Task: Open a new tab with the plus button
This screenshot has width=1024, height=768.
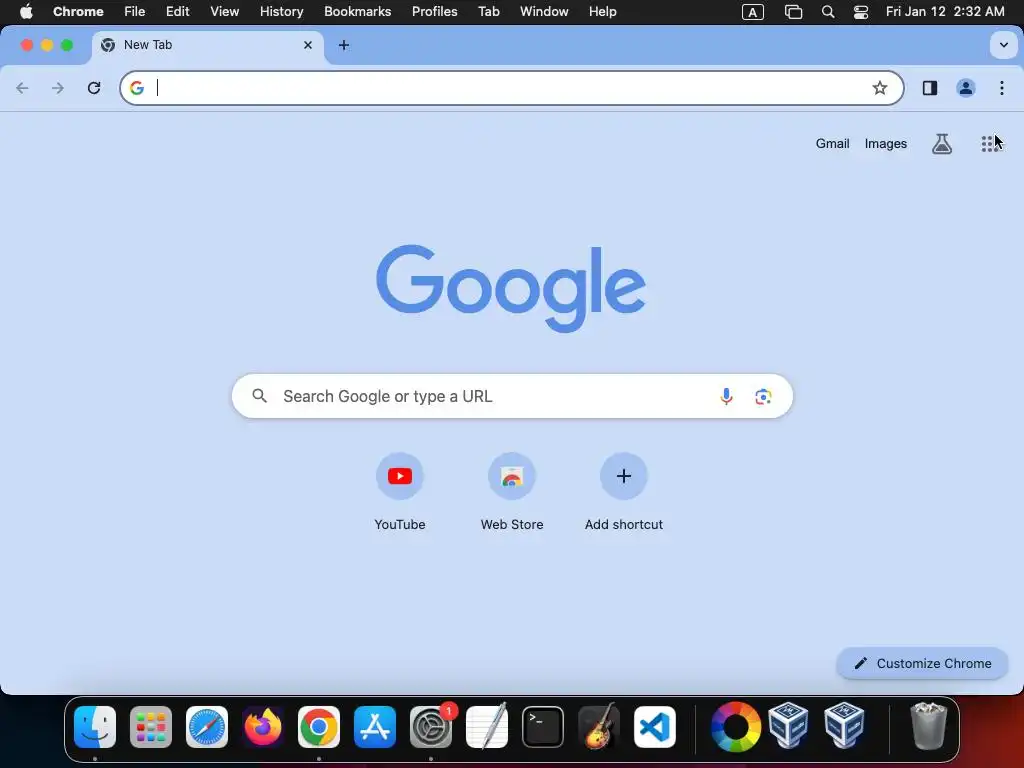Action: pos(344,45)
